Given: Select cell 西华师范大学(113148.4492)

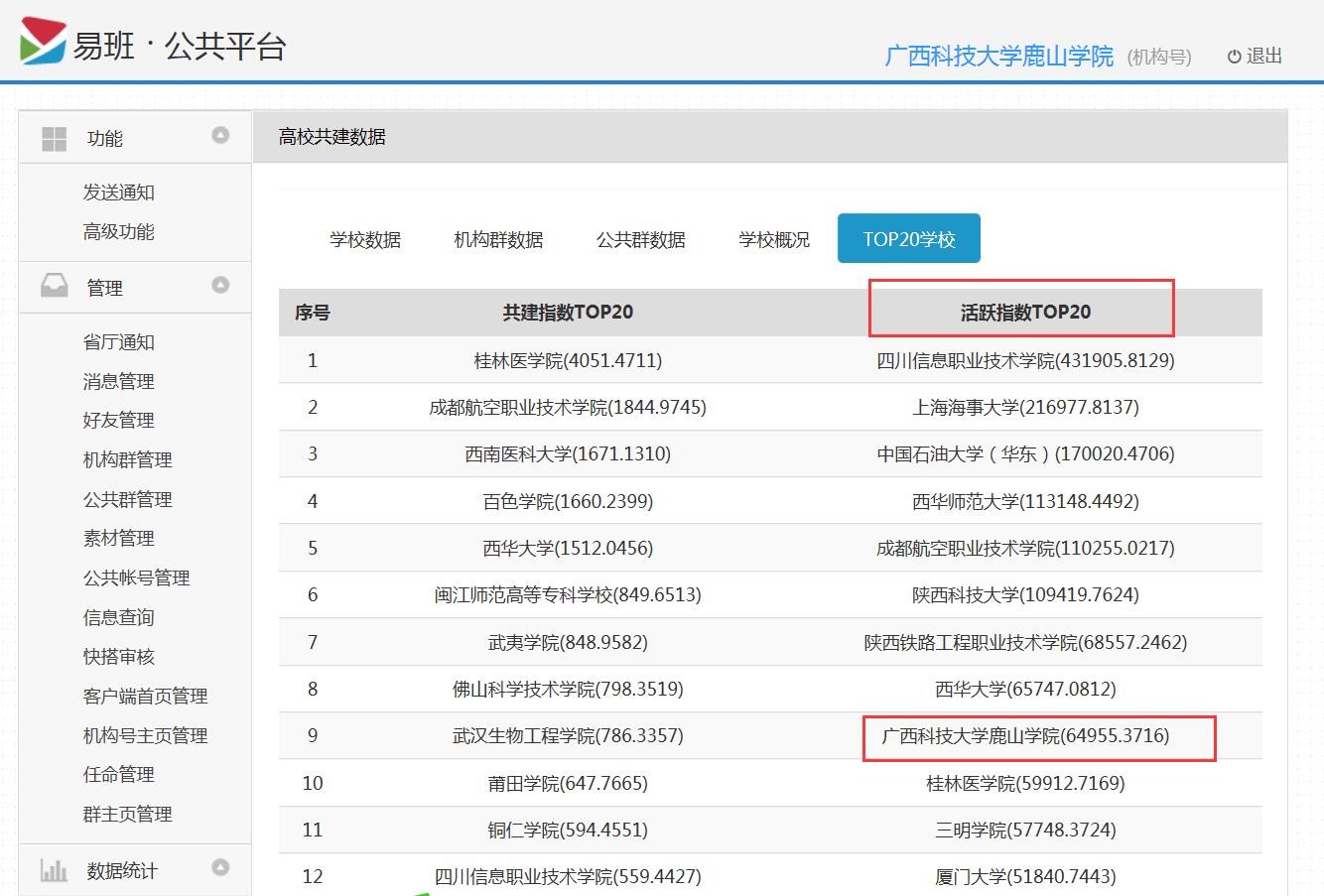Looking at the screenshot, I should [x=1025, y=501].
